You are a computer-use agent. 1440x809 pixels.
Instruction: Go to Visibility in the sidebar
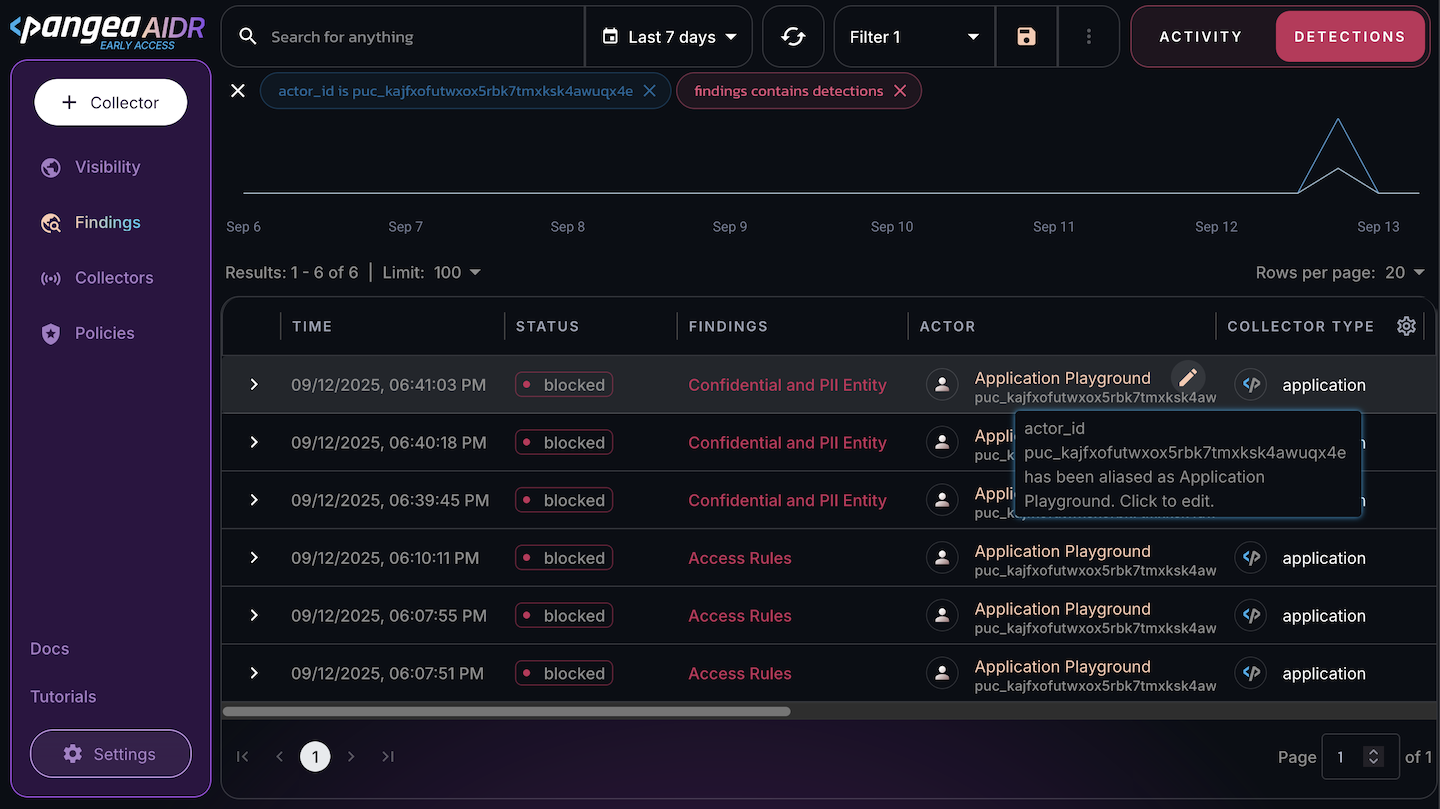[x=107, y=167]
